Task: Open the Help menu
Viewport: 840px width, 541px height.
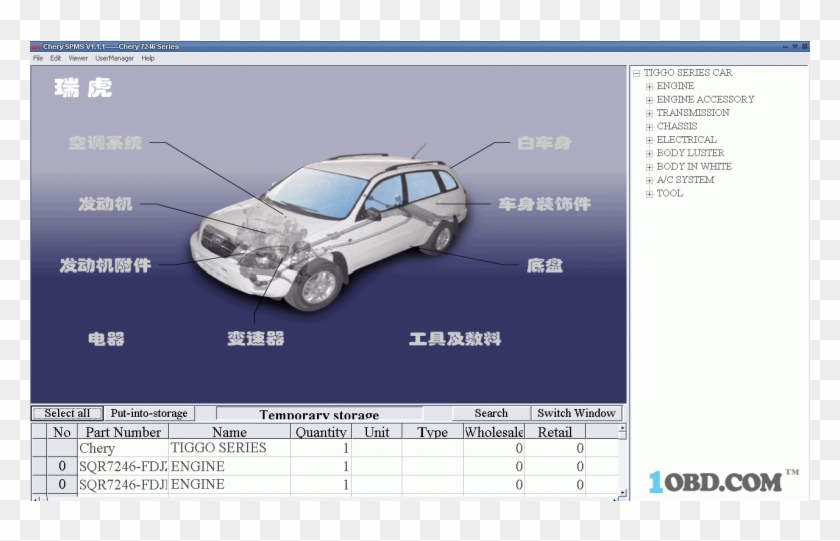Action: click(148, 58)
